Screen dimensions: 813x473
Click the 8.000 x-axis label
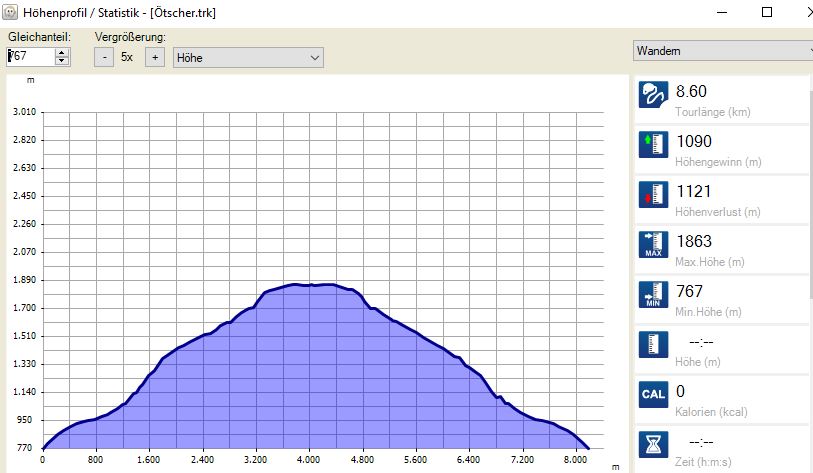point(575,460)
